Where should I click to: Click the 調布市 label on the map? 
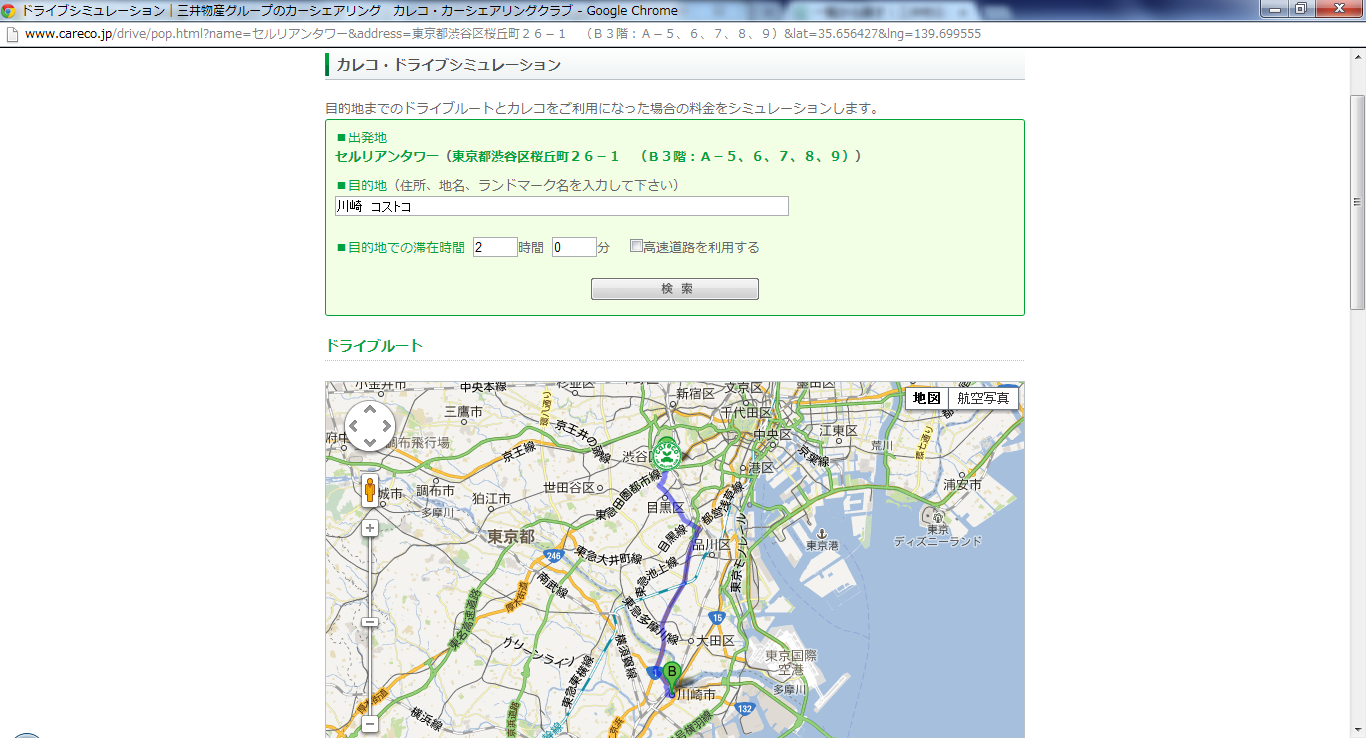coord(435,491)
